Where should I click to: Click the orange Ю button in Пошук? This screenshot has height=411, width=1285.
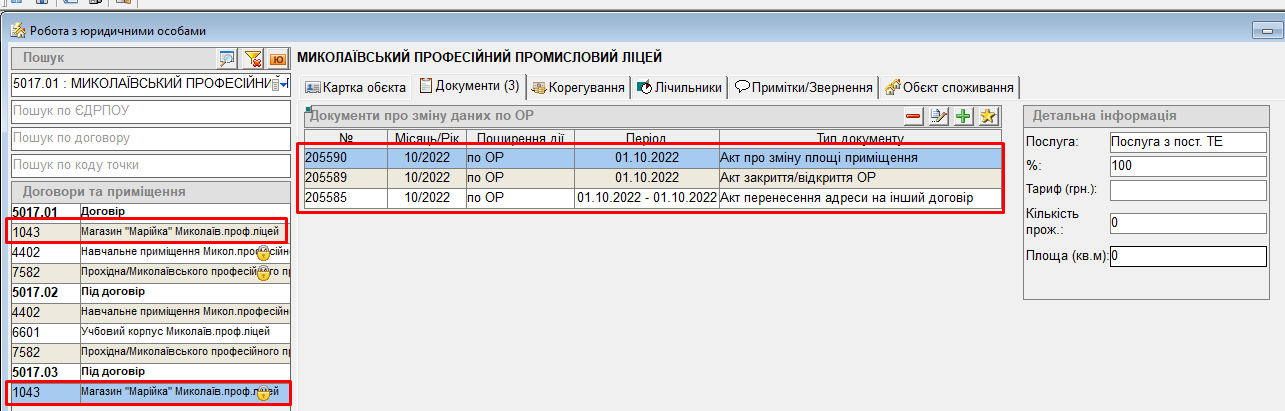click(278, 58)
